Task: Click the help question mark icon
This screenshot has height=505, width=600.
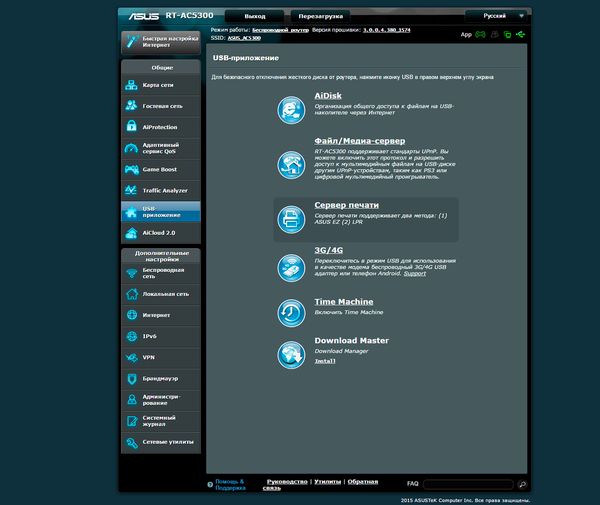Action: click(x=210, y=484)
